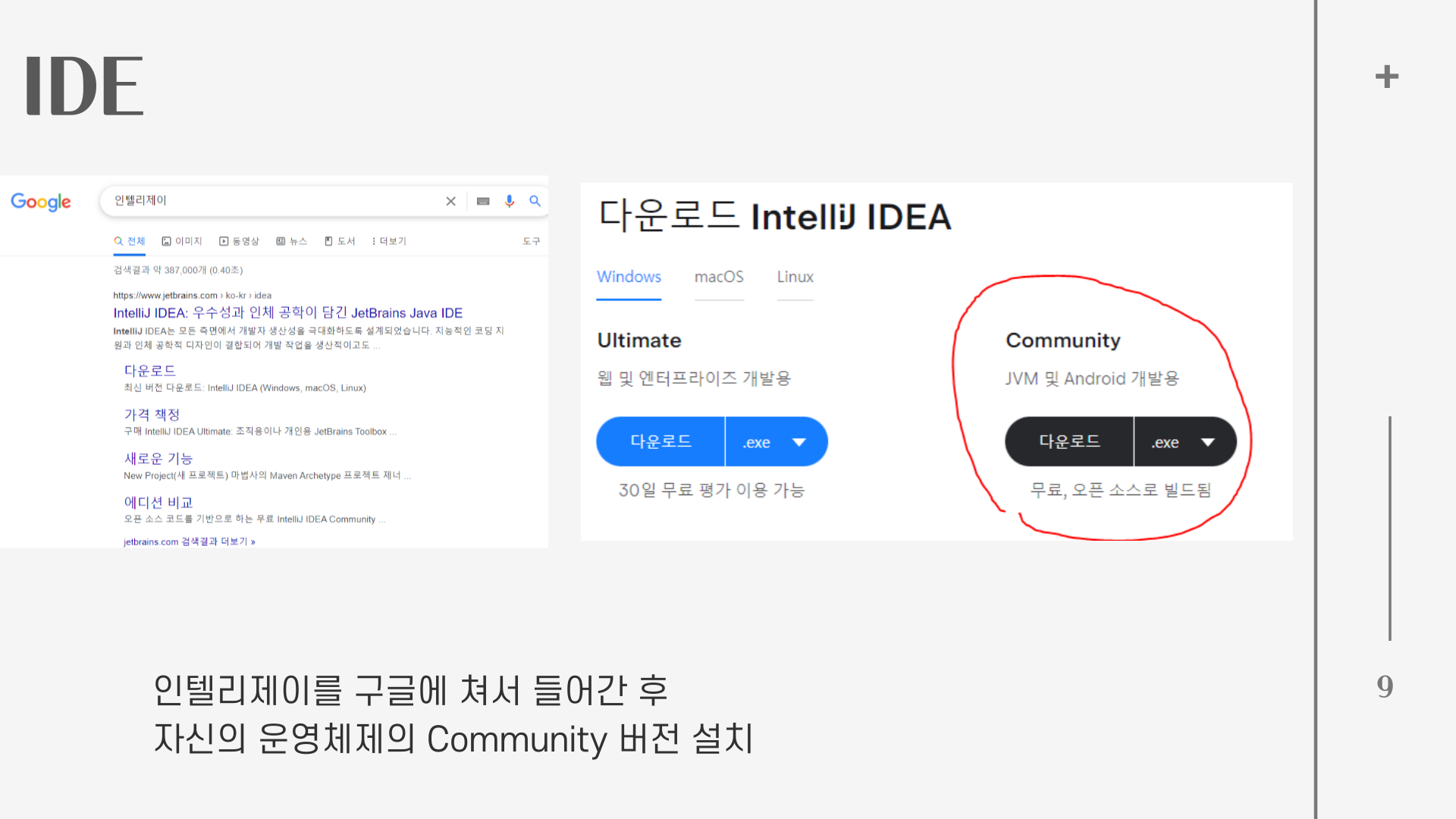
Task: Click the blue Ultimate 다운로드 button
Action: 661,441
